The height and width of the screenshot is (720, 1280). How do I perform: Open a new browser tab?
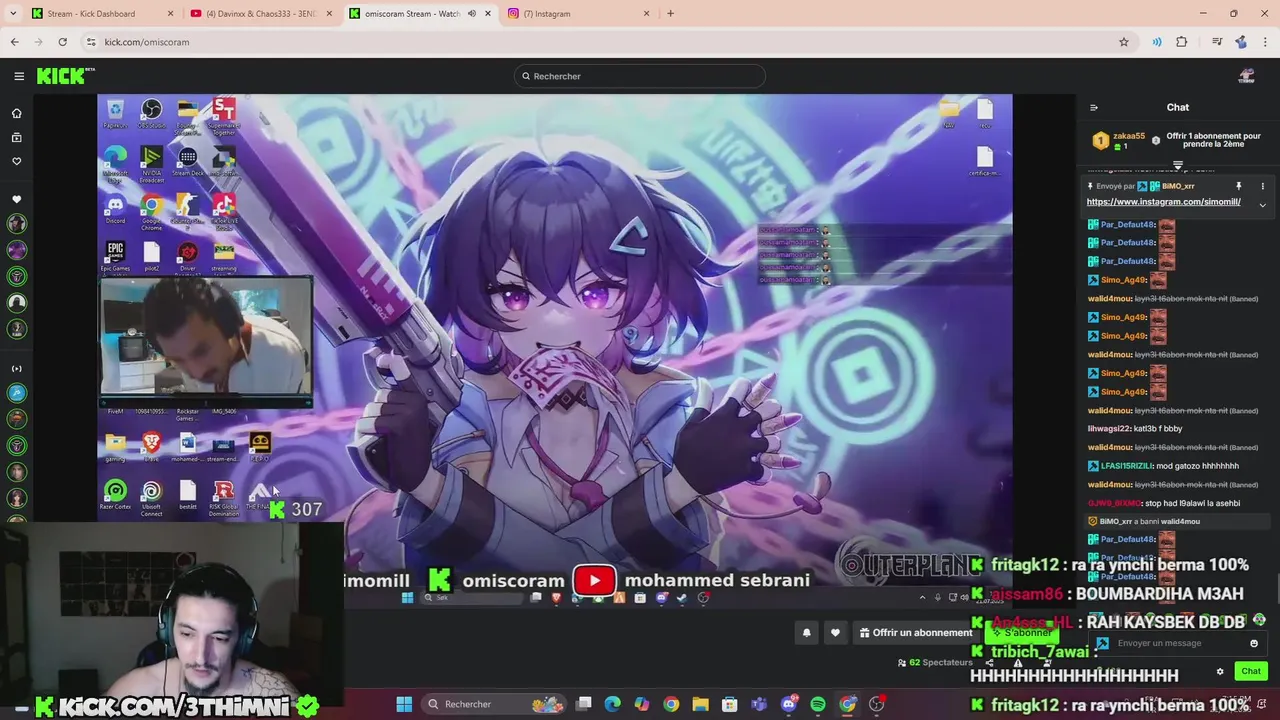(x=670, y=13)
